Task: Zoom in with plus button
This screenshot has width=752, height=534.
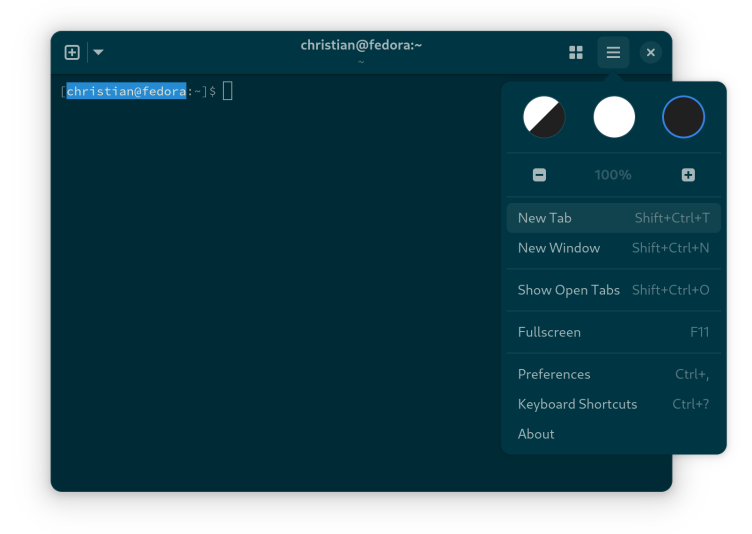Action: tap(688, 175)
